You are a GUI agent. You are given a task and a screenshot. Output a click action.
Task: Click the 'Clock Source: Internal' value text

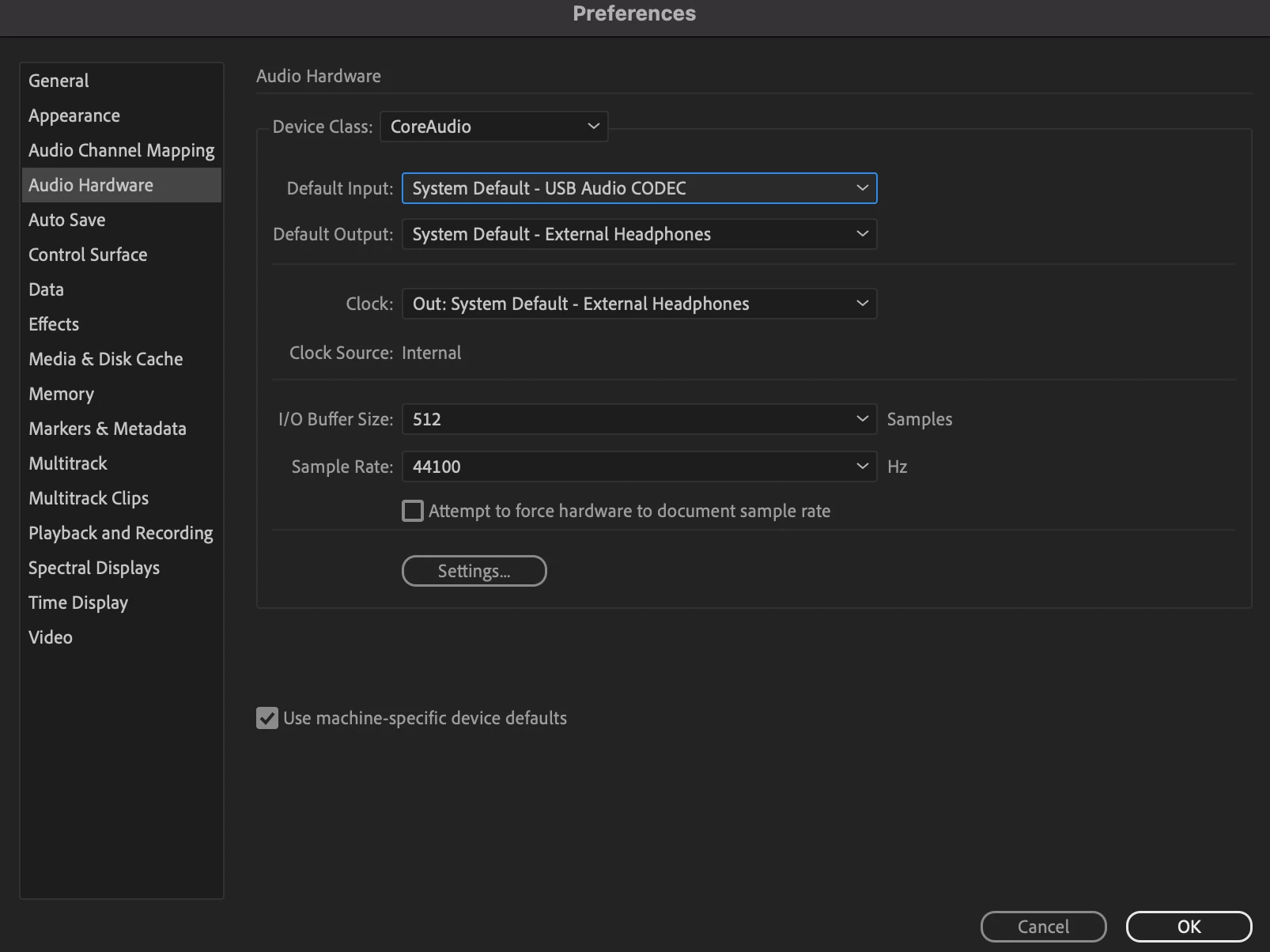tap(432, 353)
